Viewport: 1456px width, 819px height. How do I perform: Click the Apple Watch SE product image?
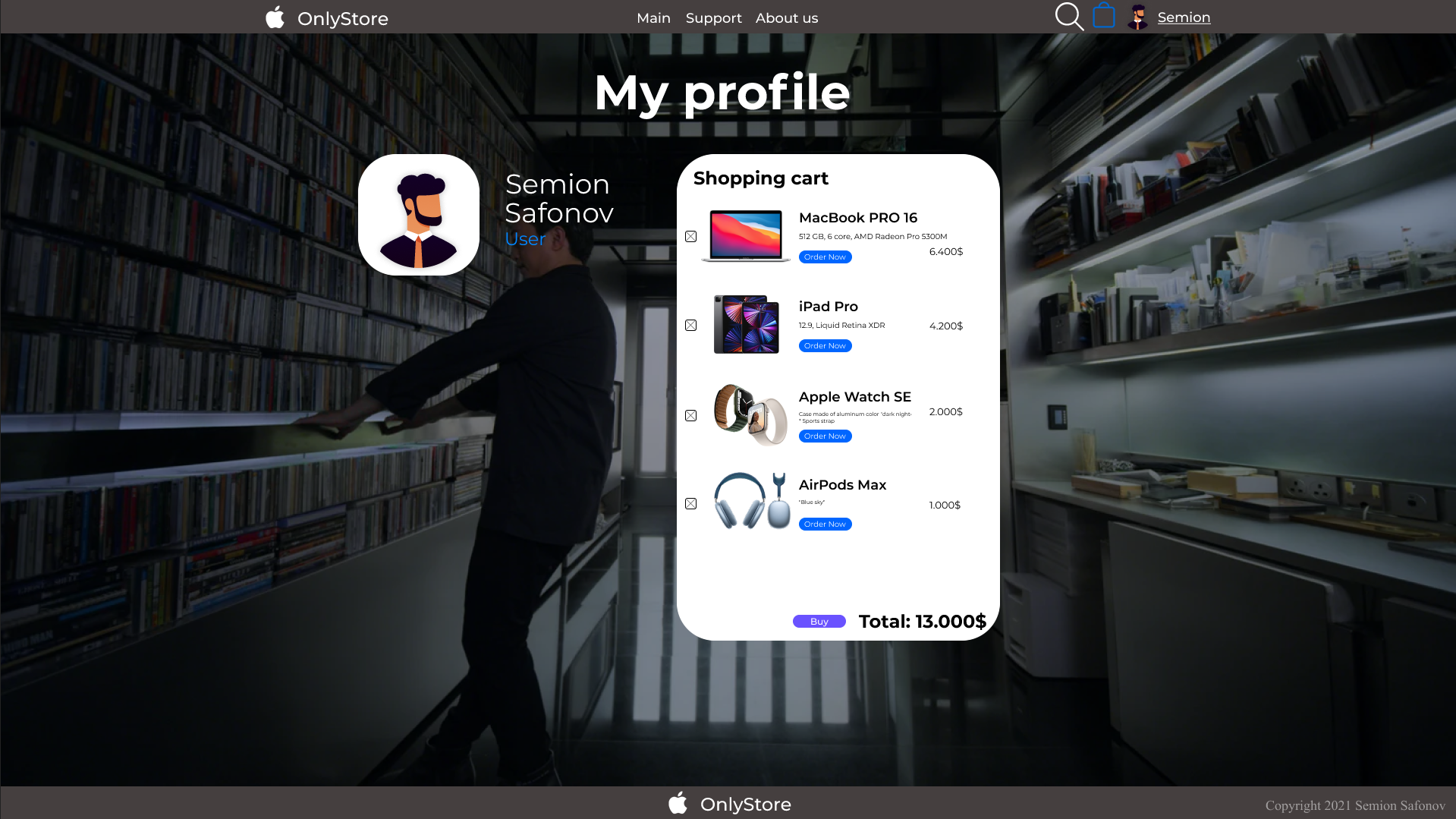(750, 414)
